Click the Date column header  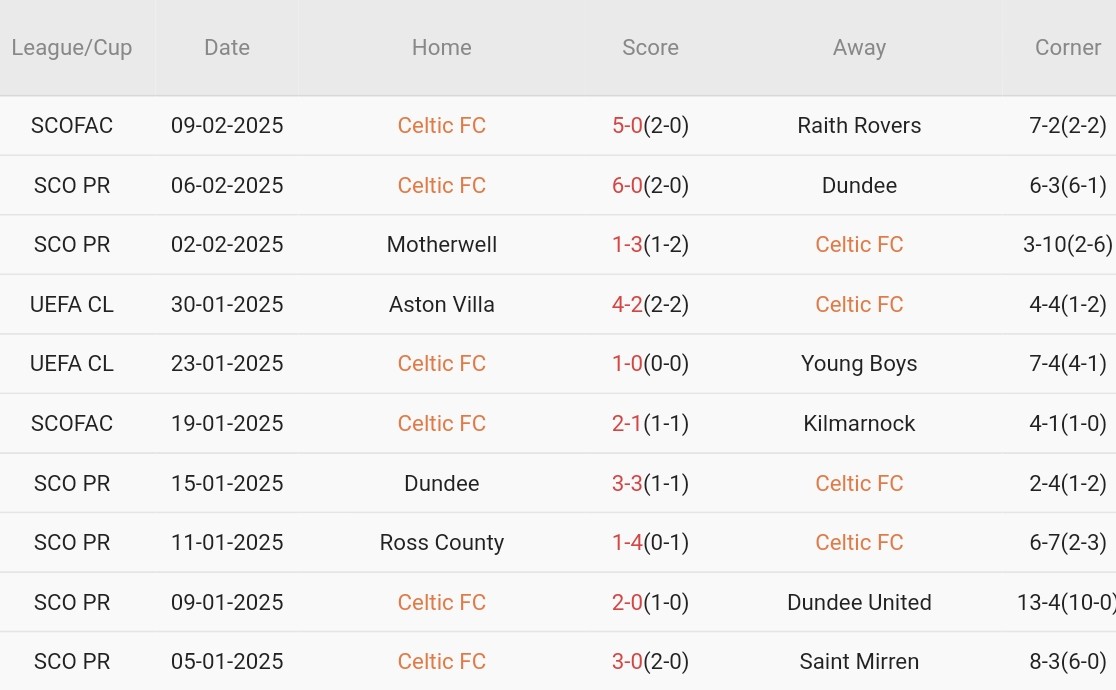point(227,48)
